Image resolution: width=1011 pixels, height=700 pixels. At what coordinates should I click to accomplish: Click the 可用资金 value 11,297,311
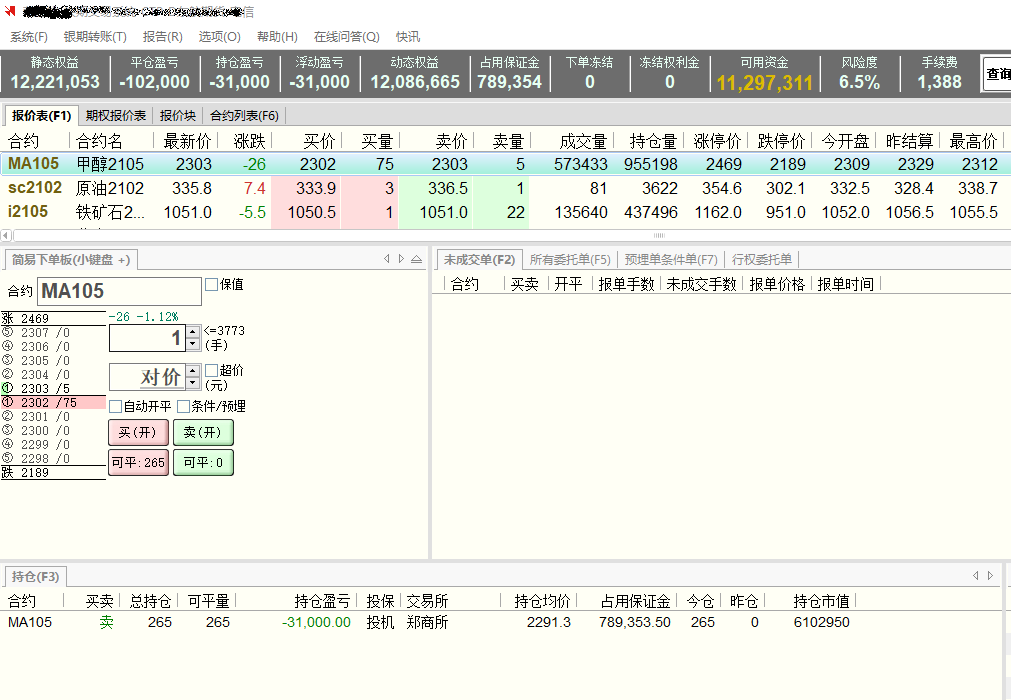[x=764, y=83]
